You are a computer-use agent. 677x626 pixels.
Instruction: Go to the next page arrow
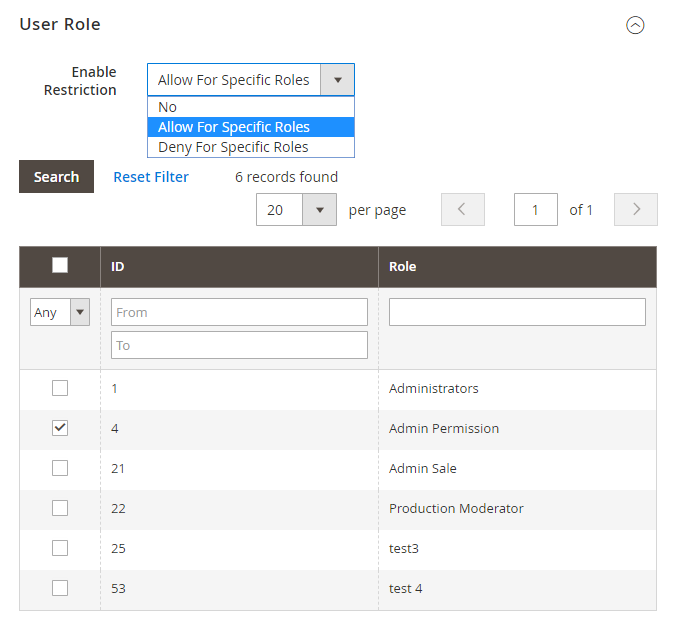636,210
